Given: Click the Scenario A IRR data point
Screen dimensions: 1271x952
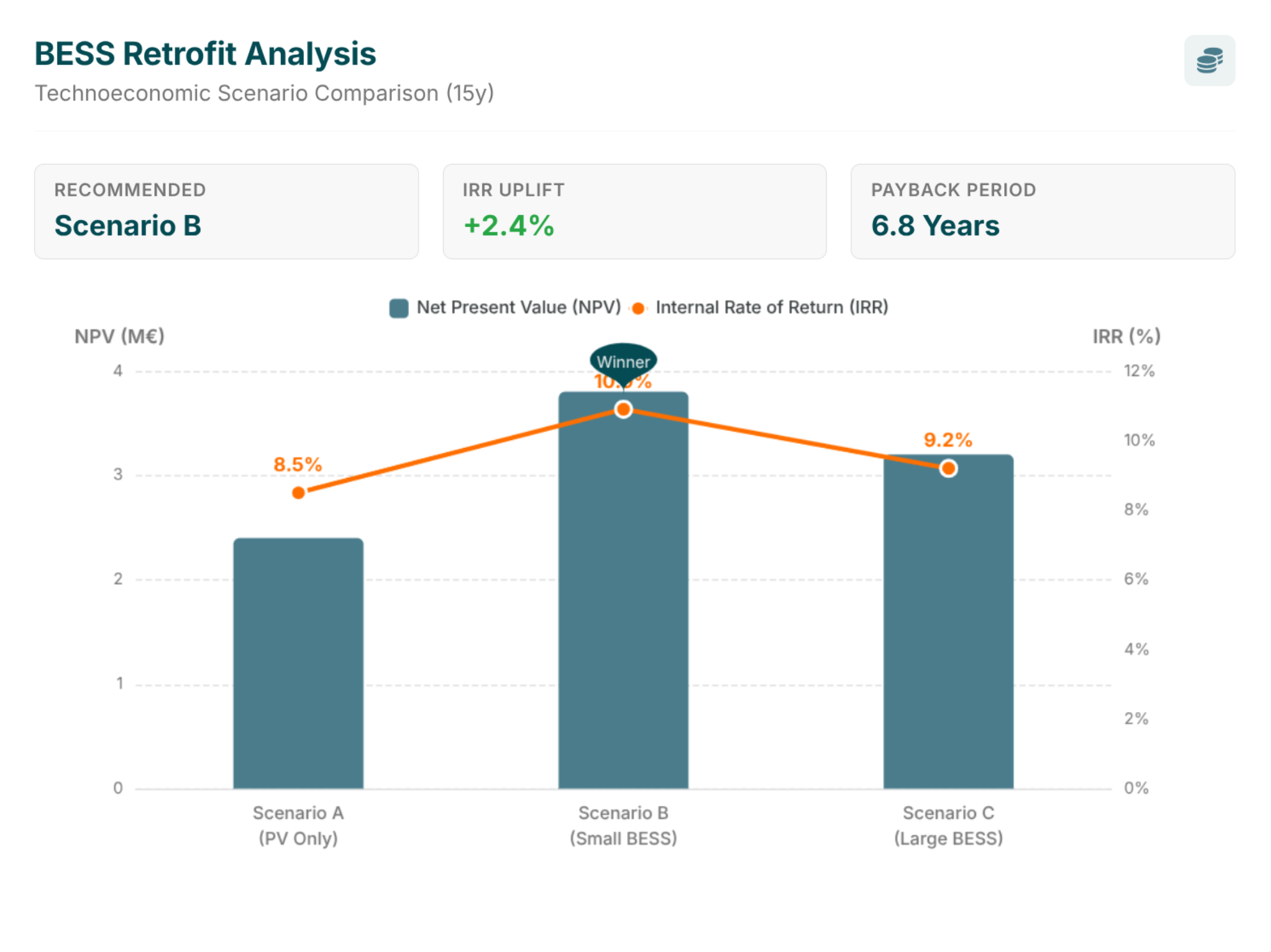Looking at the screenshot, I should (x=298, y=493).
